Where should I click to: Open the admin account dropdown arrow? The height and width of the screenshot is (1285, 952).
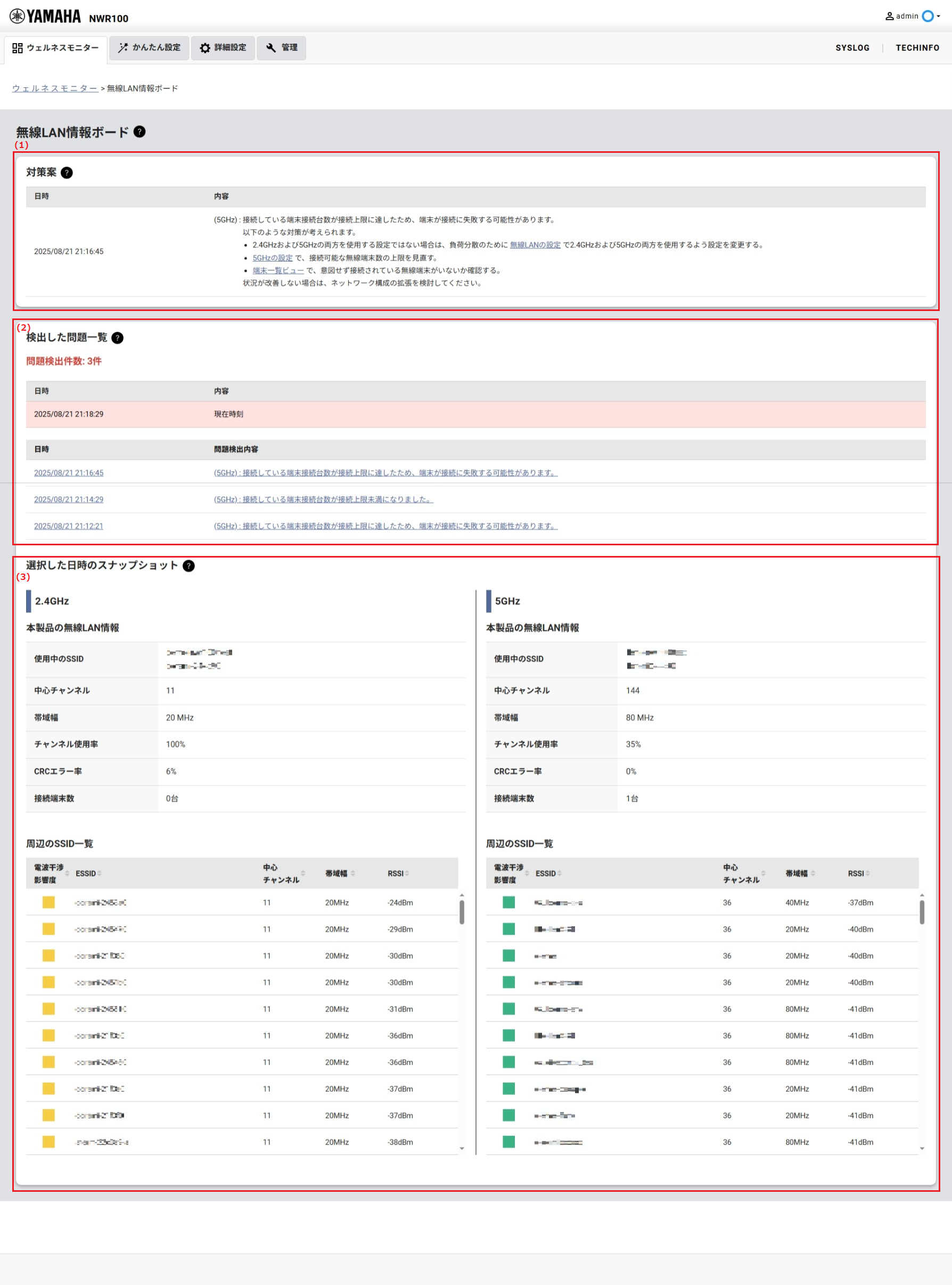point(939,17)
